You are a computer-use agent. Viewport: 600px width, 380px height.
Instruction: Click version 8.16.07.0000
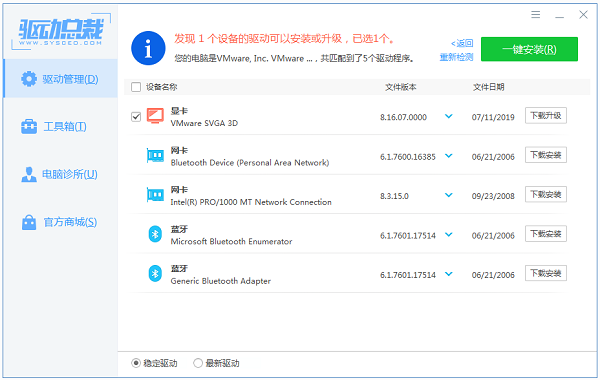403,117
